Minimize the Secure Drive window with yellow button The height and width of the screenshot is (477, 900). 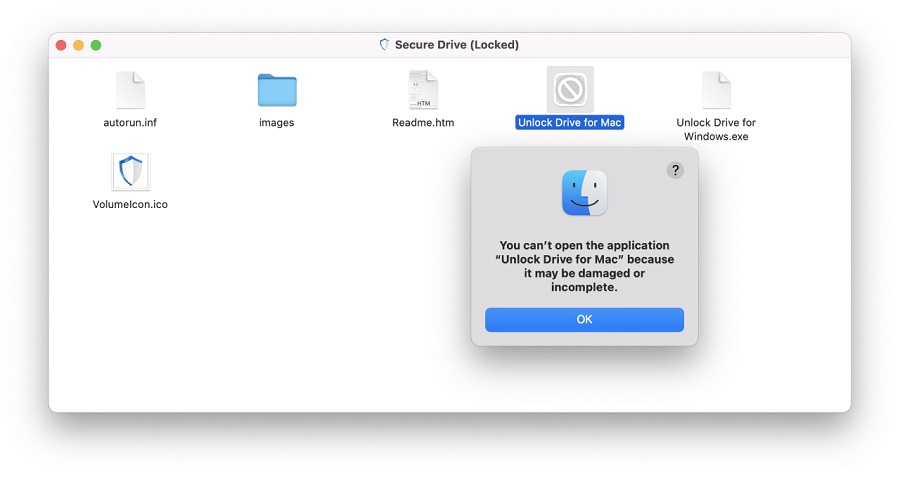pyautogui.click(x=79, y=45)
